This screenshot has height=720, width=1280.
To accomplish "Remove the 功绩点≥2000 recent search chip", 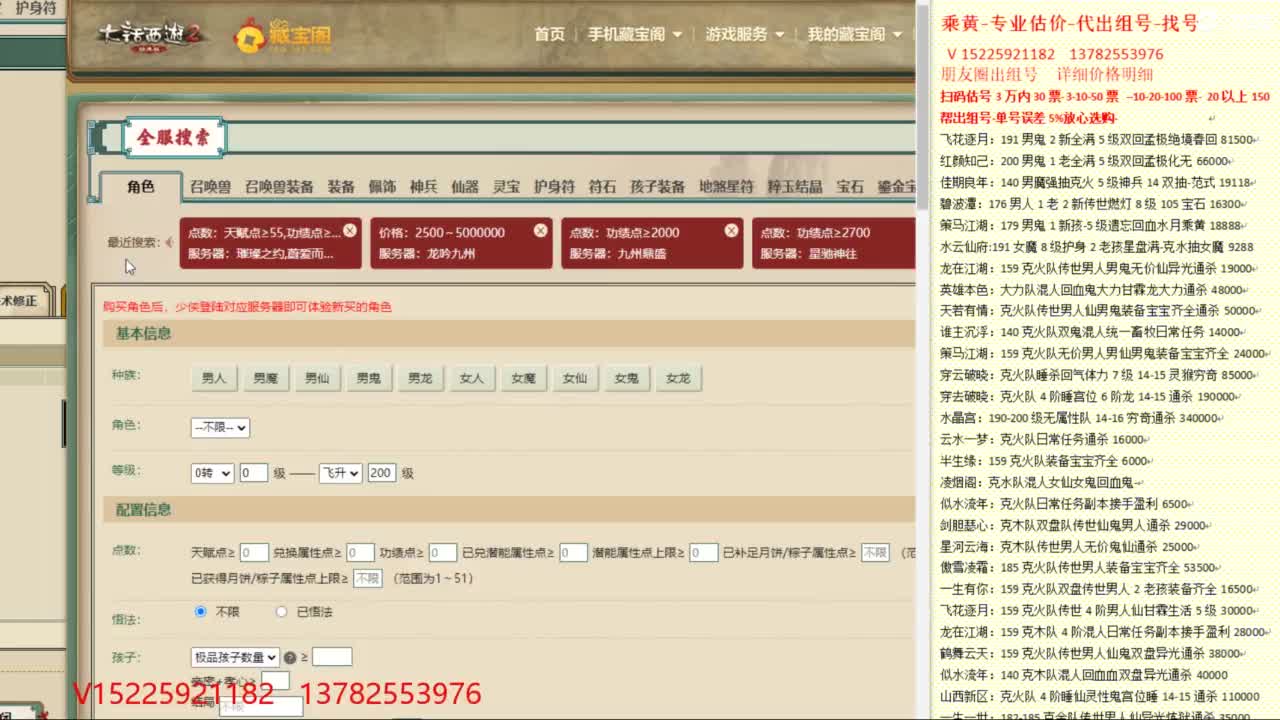I will point(731,231).
